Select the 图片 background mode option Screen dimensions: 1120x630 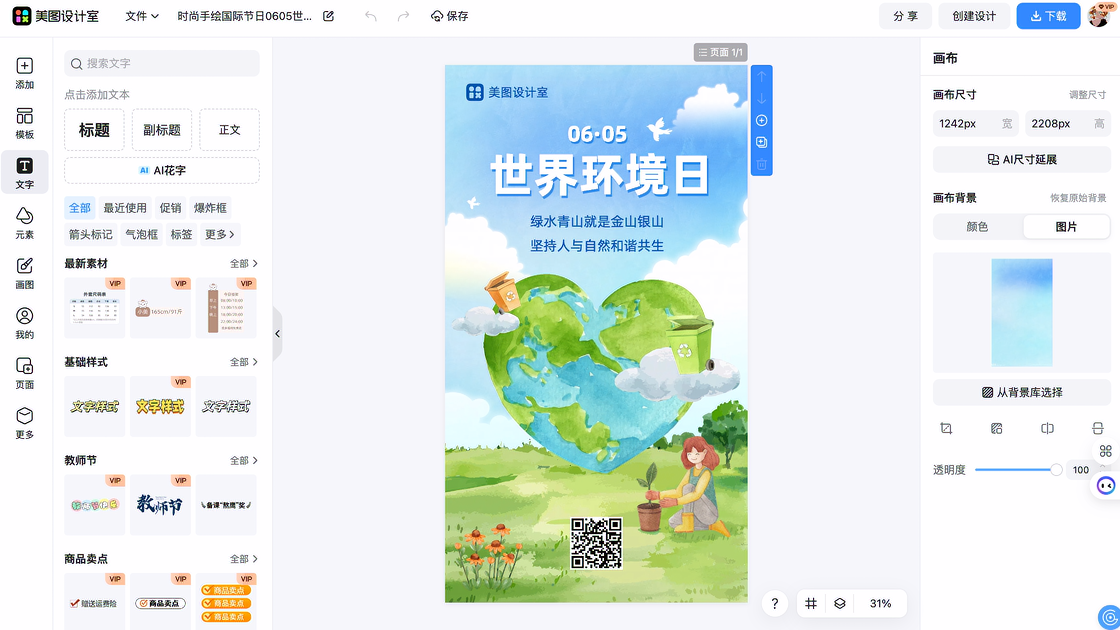tap(1066, 227)
